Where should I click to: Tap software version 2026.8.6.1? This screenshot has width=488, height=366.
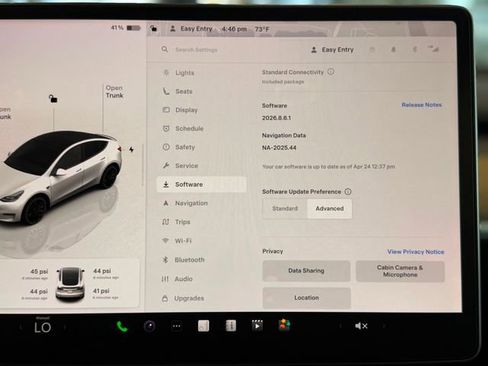point(276,118)
